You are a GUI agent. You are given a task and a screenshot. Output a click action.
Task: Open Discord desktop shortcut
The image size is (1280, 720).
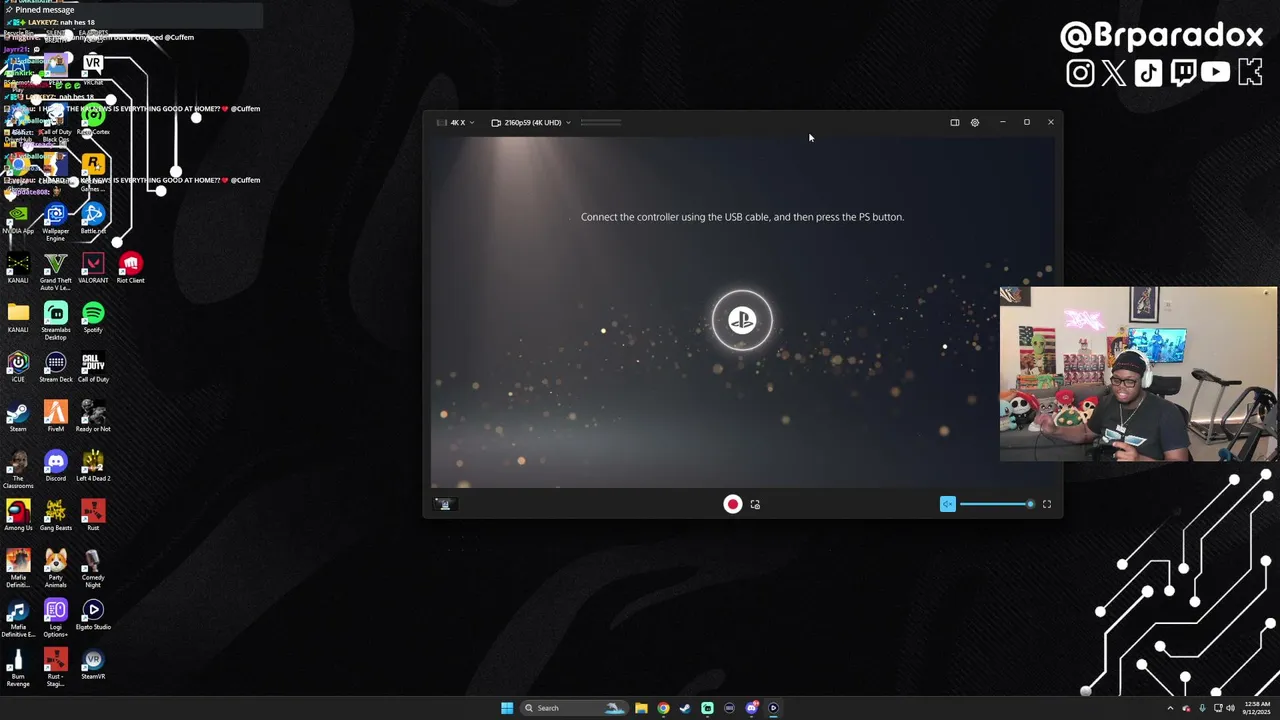tap(56, 467)
